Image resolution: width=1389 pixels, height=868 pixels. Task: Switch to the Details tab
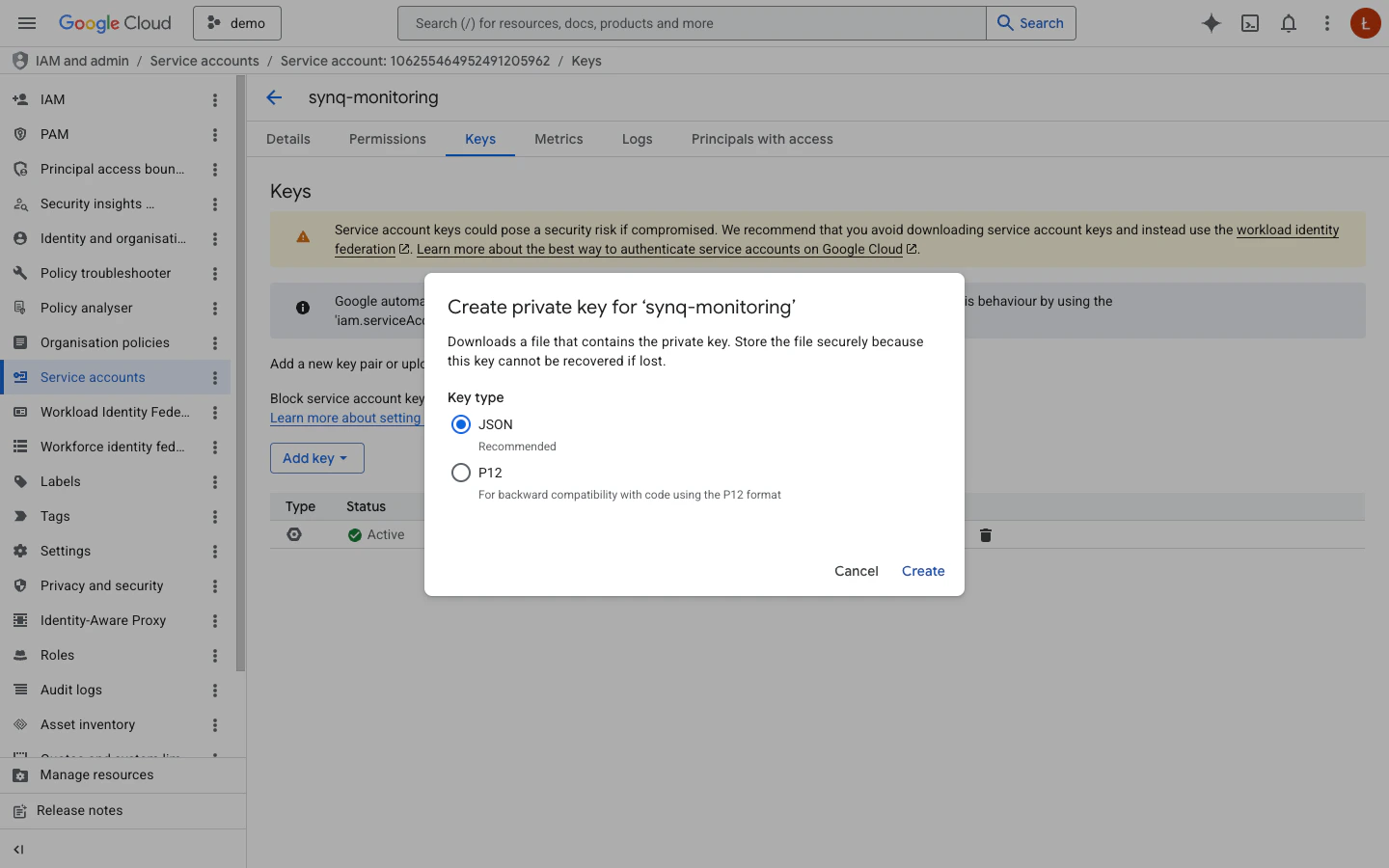point(288,139)
